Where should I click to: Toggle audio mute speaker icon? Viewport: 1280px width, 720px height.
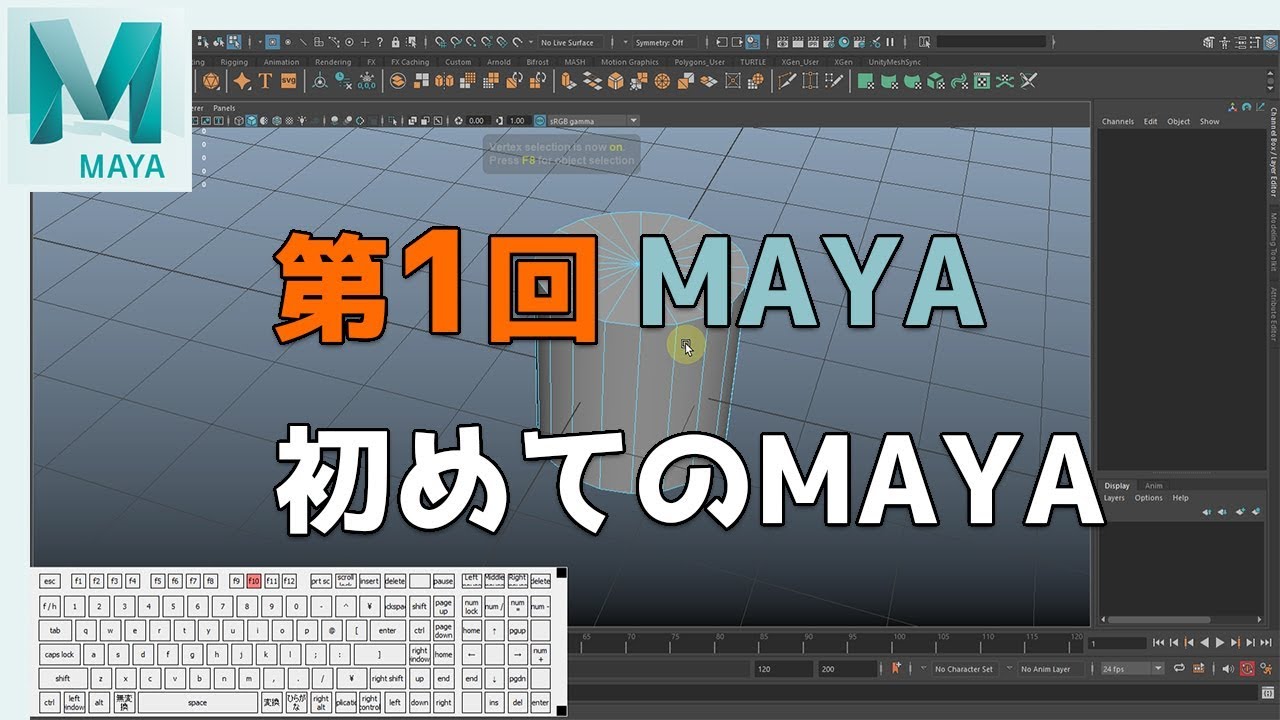pos(1227,668)
